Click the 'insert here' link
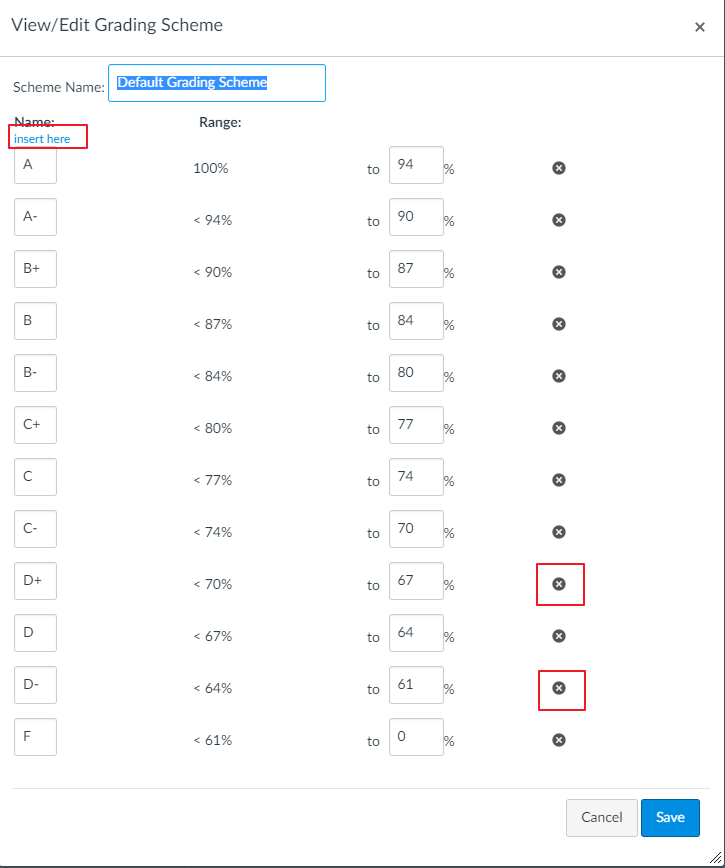 coord(42,139)
